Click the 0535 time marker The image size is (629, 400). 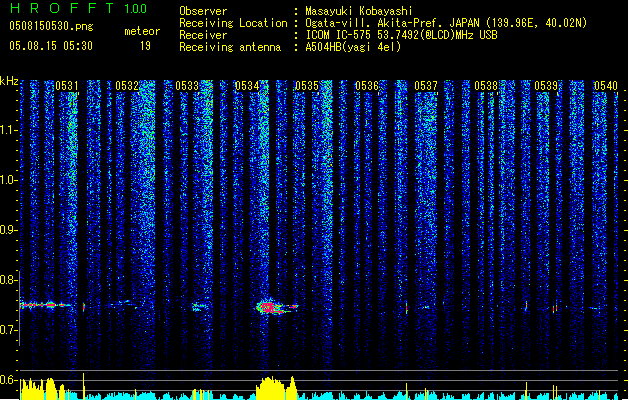[x=307, y=86]
